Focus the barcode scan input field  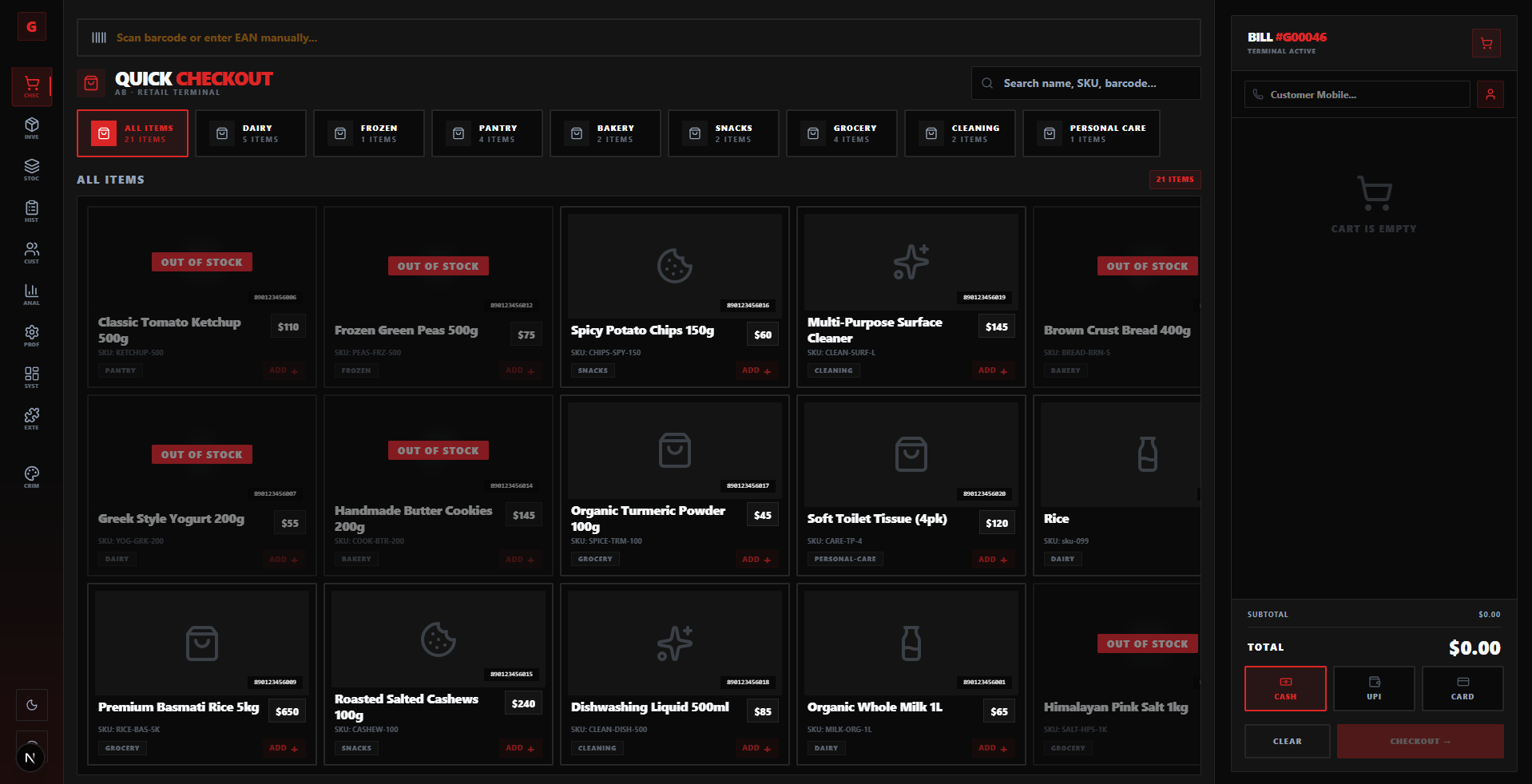click(638, 38)
